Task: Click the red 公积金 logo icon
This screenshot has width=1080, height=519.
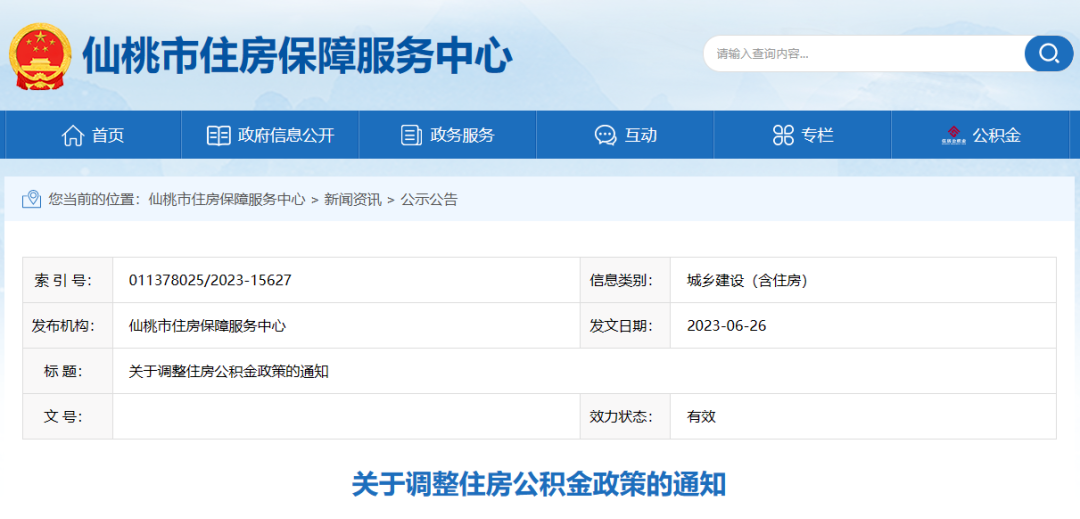Action: (954, 135)
